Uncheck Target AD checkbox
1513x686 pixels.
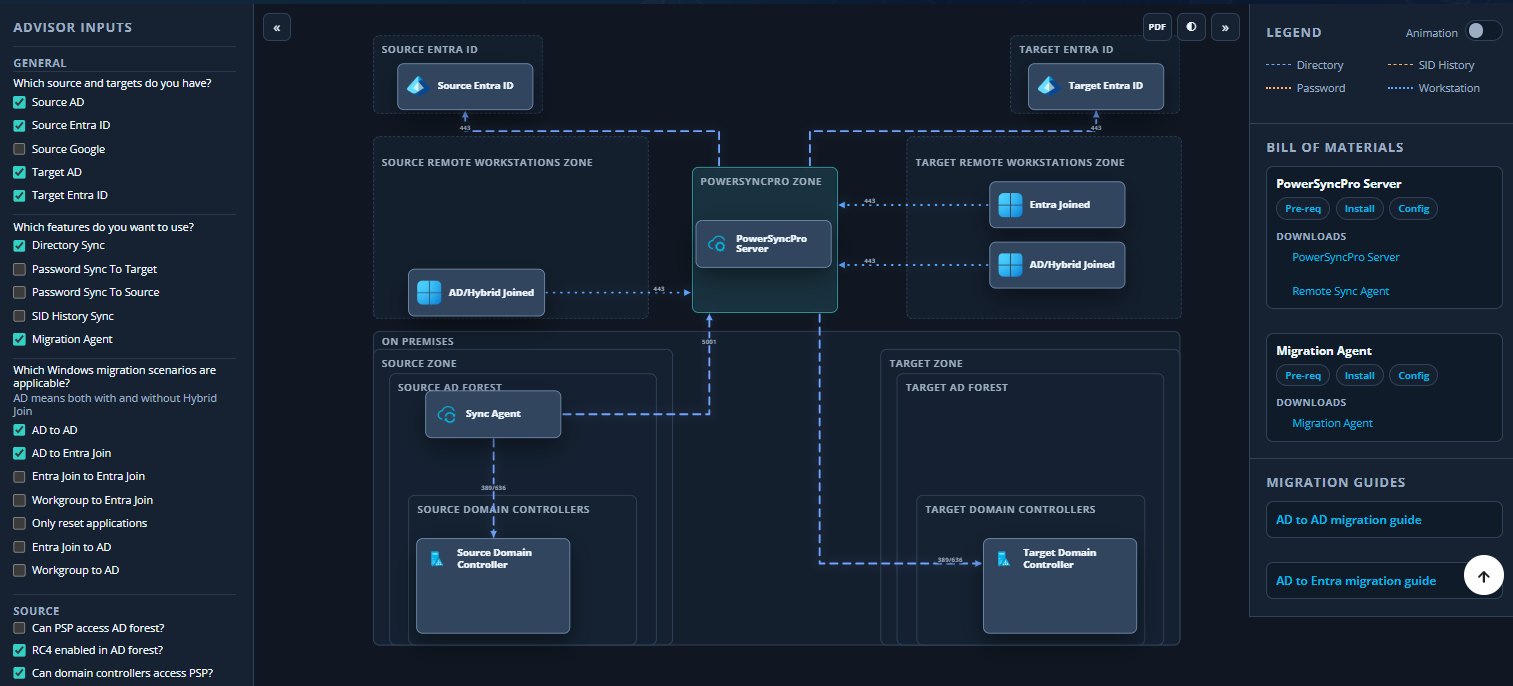pos(19,172)
